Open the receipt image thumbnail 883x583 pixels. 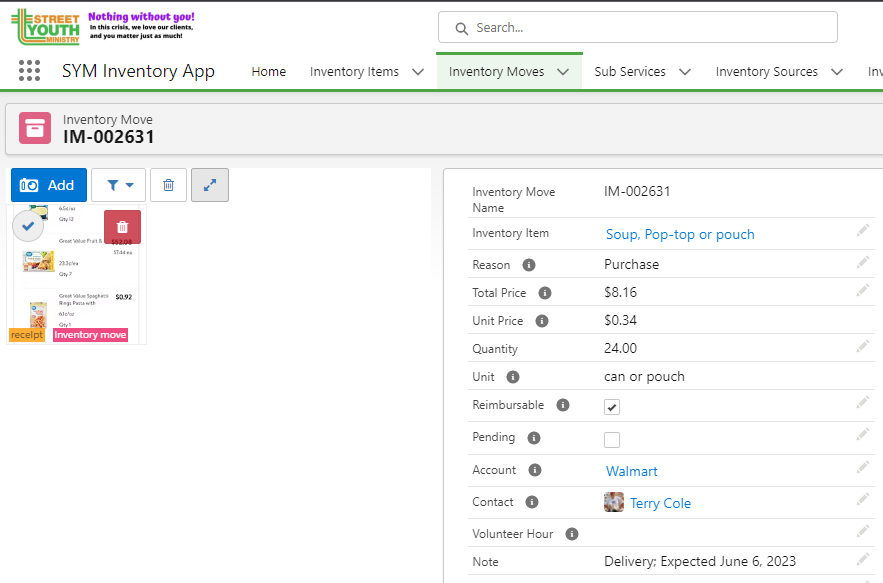[x=76, y=274]
